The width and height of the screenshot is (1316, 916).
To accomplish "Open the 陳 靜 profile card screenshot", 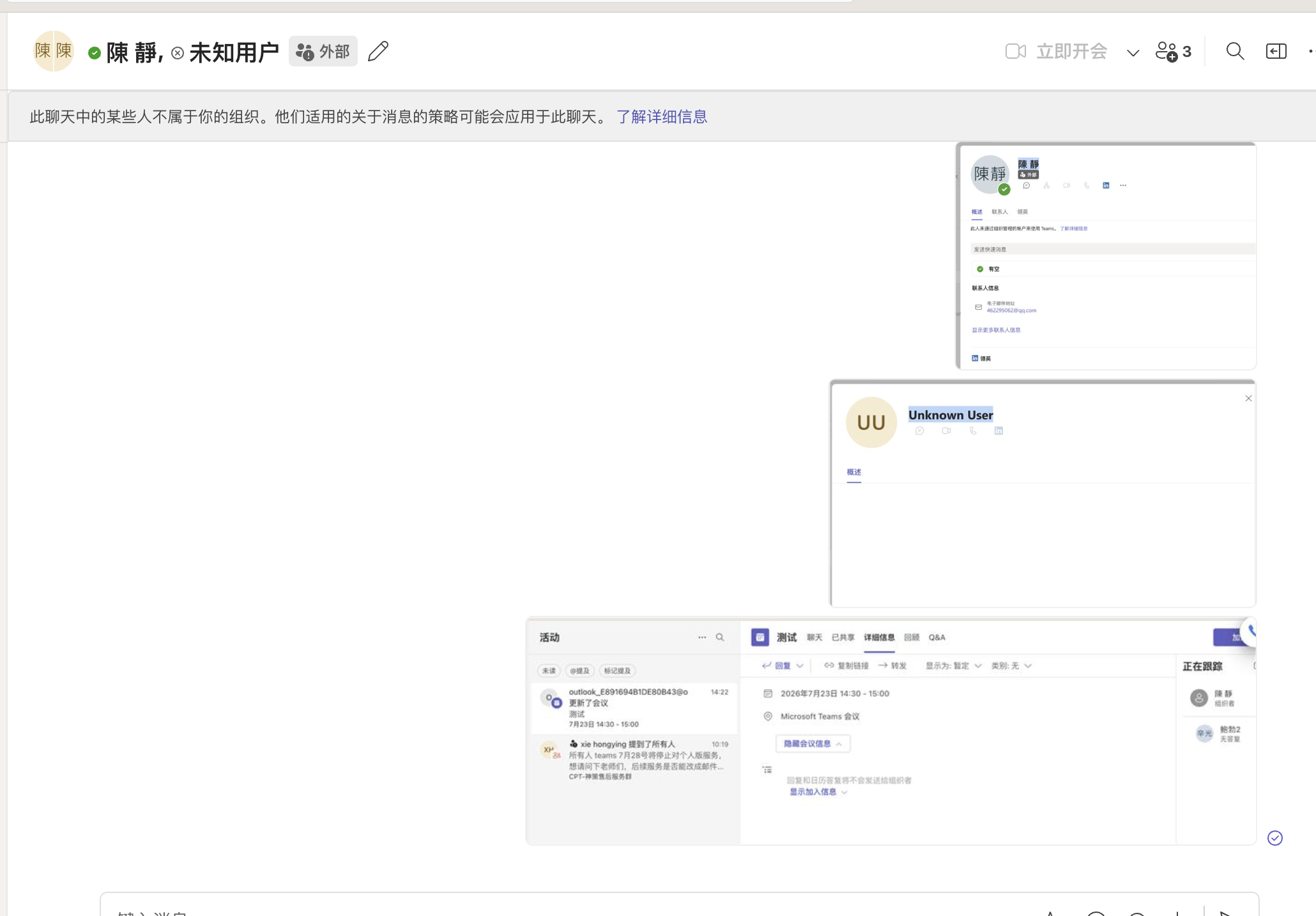I will (x=1106, y=256).
